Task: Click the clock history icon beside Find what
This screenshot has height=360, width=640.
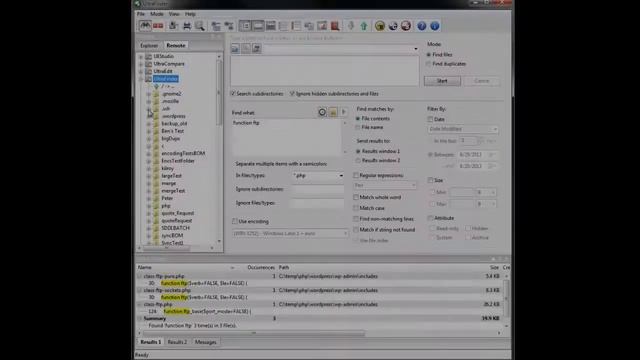Action: pos(322,112)
